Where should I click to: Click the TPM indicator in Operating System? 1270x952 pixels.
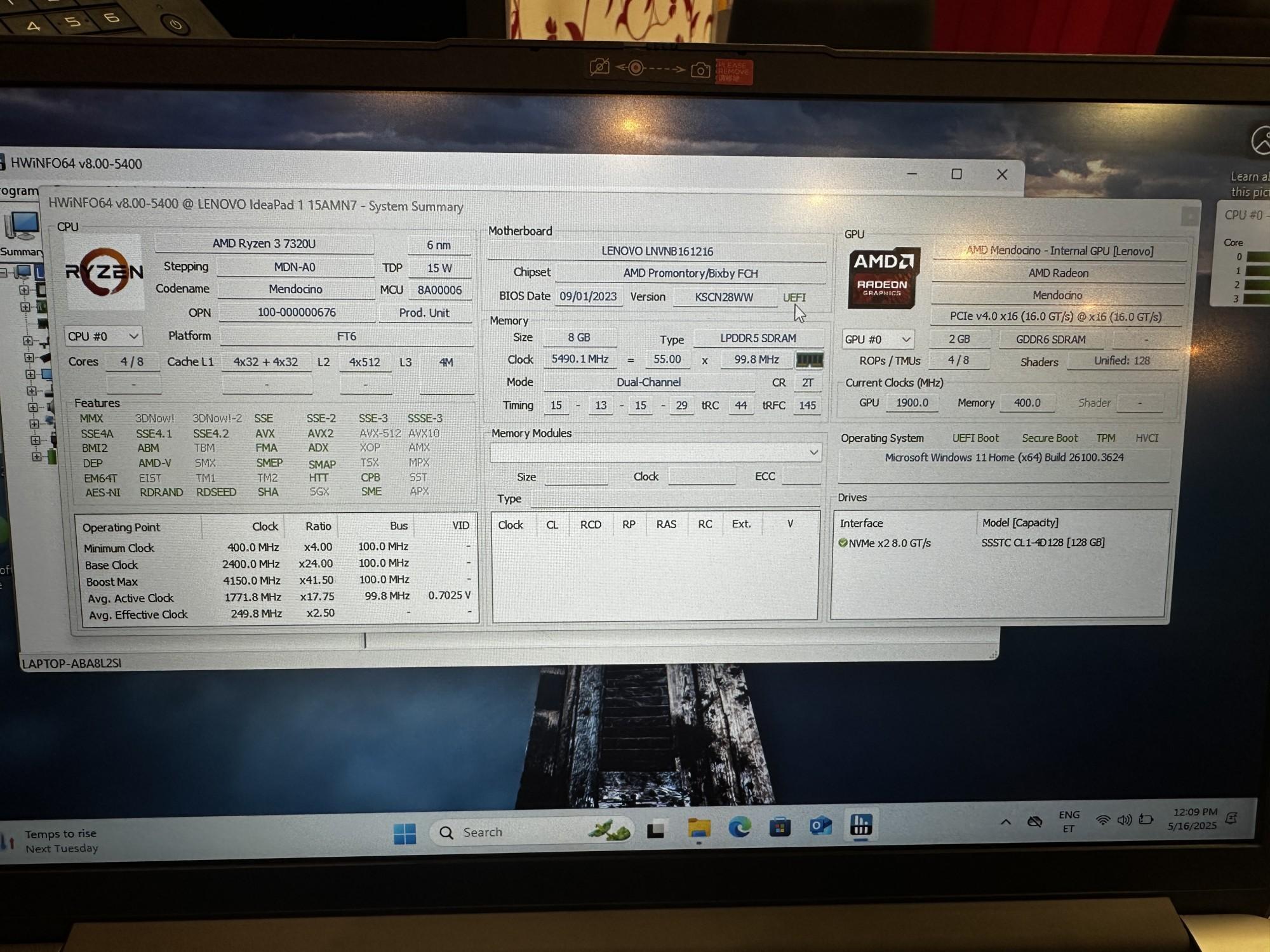coord(1106,438)
